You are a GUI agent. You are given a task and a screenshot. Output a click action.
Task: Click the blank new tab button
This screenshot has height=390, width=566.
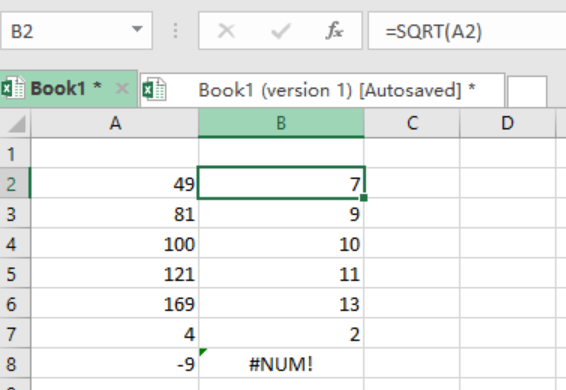tap(527, 91)
